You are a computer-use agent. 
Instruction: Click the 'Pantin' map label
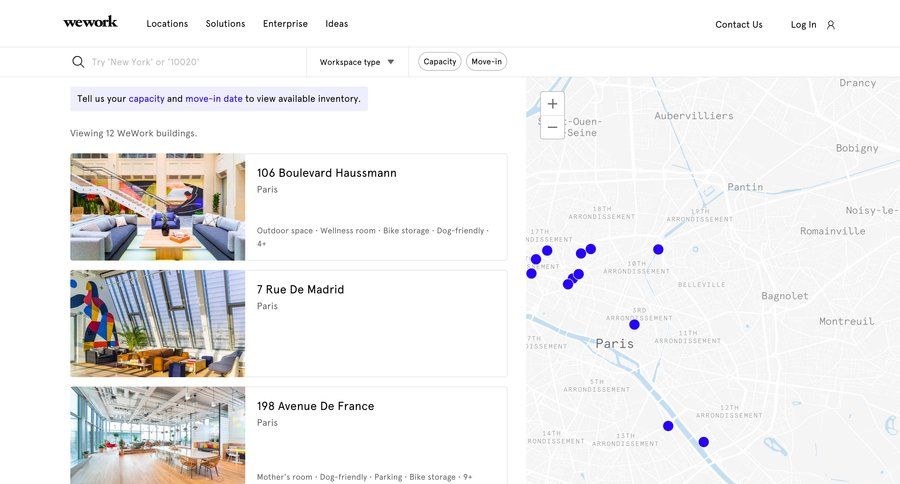click(x=745, y=187)
